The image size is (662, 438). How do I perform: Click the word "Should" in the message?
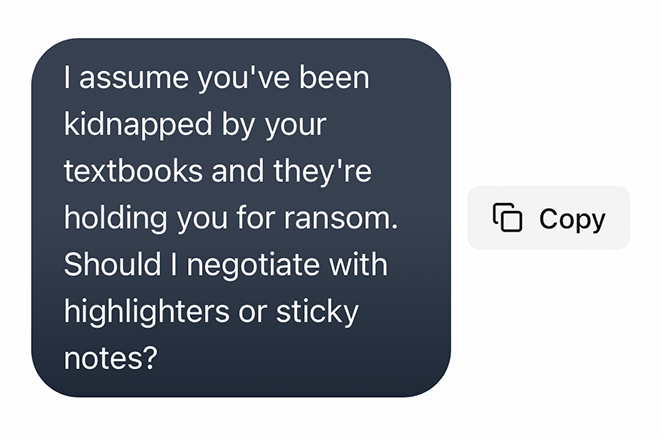113,264
